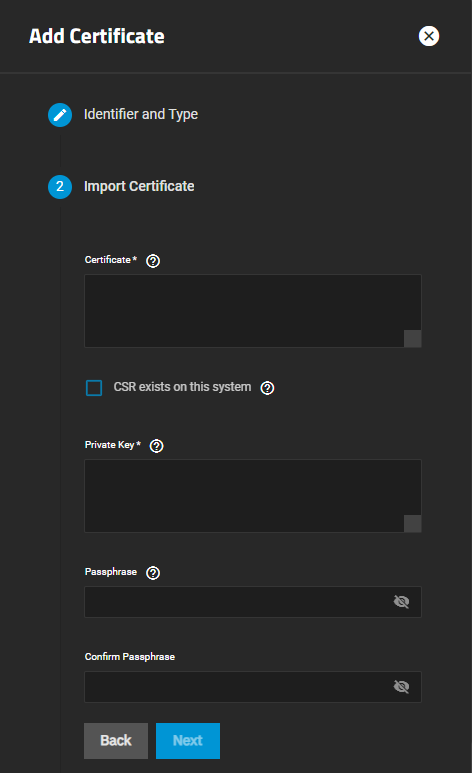472x773 pixels.
Task: Click the Add Certificate title
Action: [x=97, y=36]
